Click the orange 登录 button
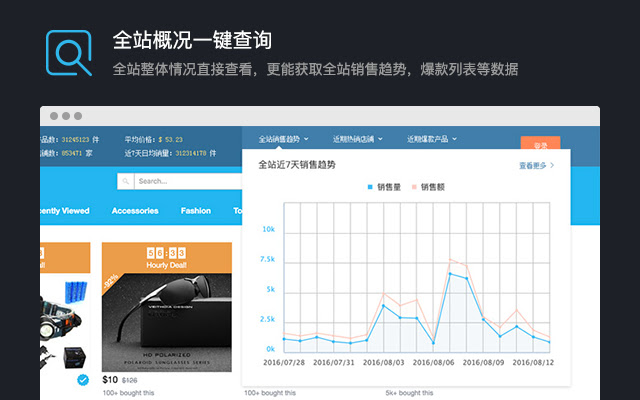The image size is (640, 400). [x=540, y=144]
